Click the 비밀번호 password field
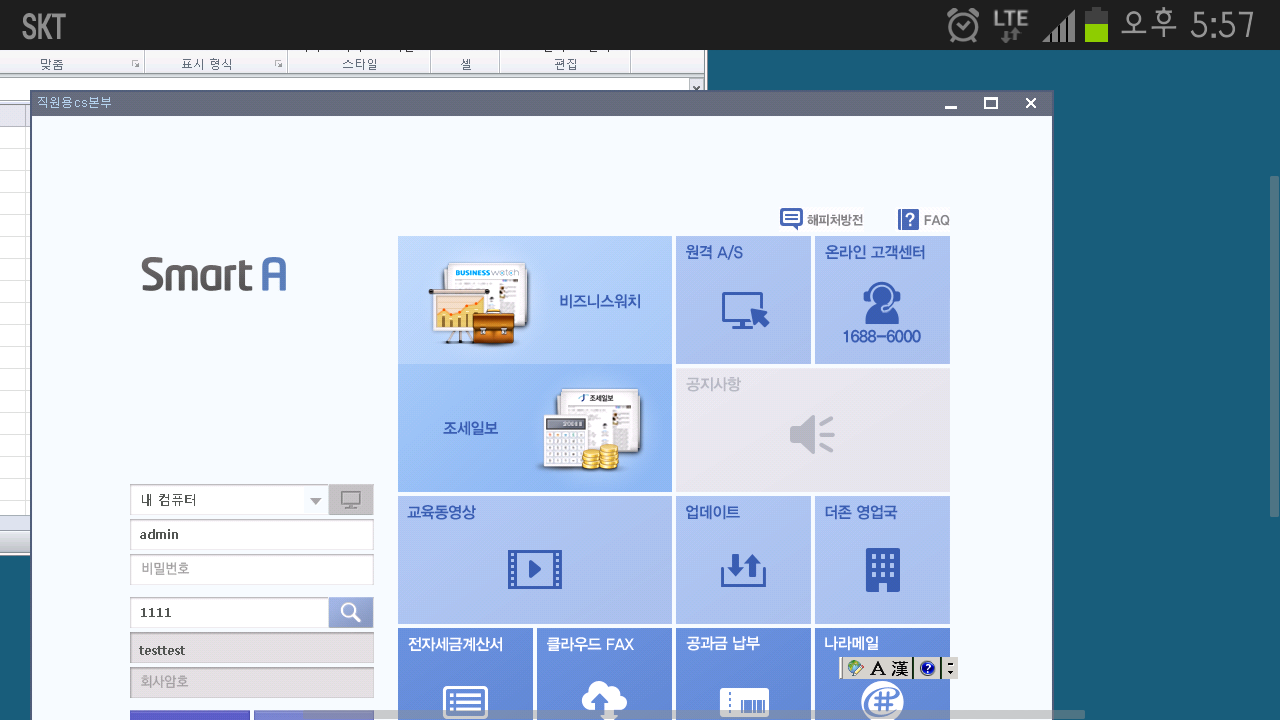This screenshot has height=720, width=1280. pos(252,569)
